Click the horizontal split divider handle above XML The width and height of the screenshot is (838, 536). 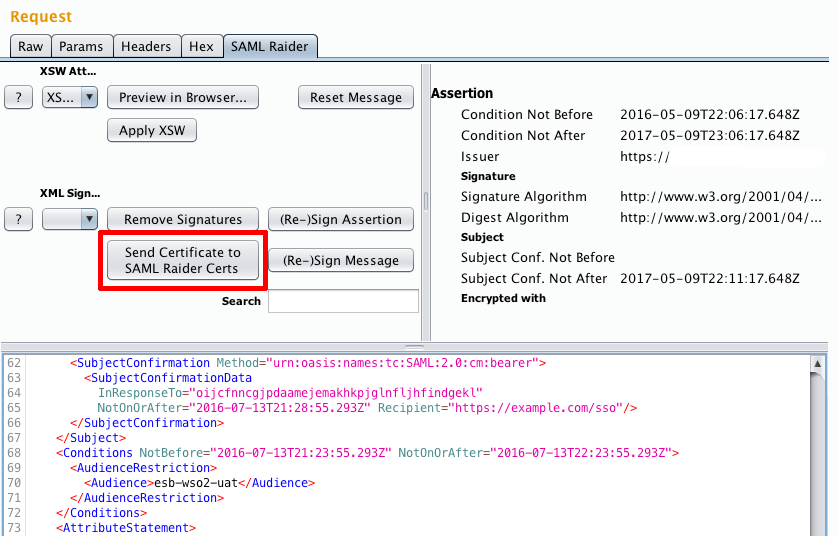click(x=414, y=347)
